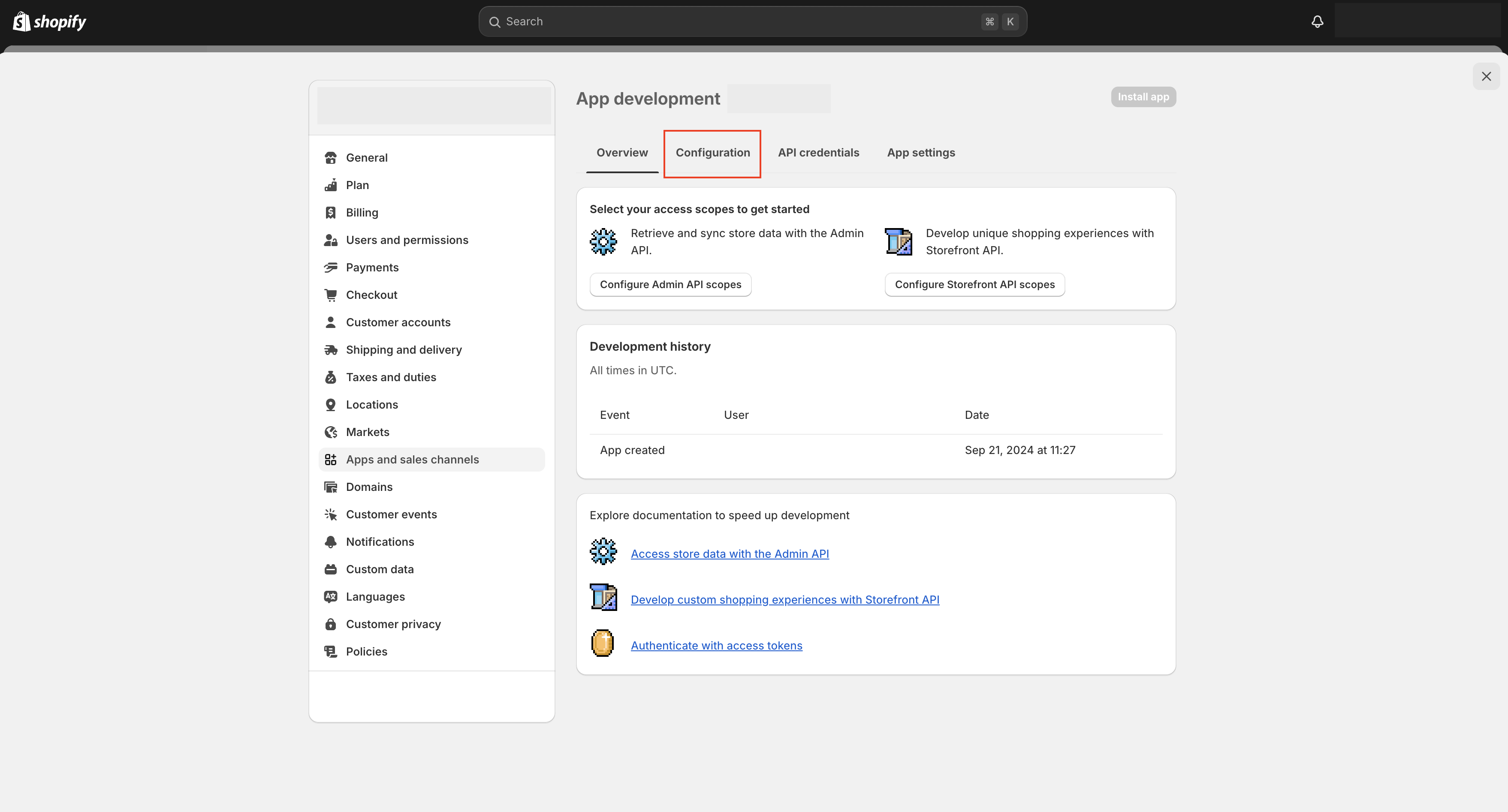Image resolution: width=1508 pixels, height=812 pixels.
Task: Open the API credentials tab
Action: 818,153
